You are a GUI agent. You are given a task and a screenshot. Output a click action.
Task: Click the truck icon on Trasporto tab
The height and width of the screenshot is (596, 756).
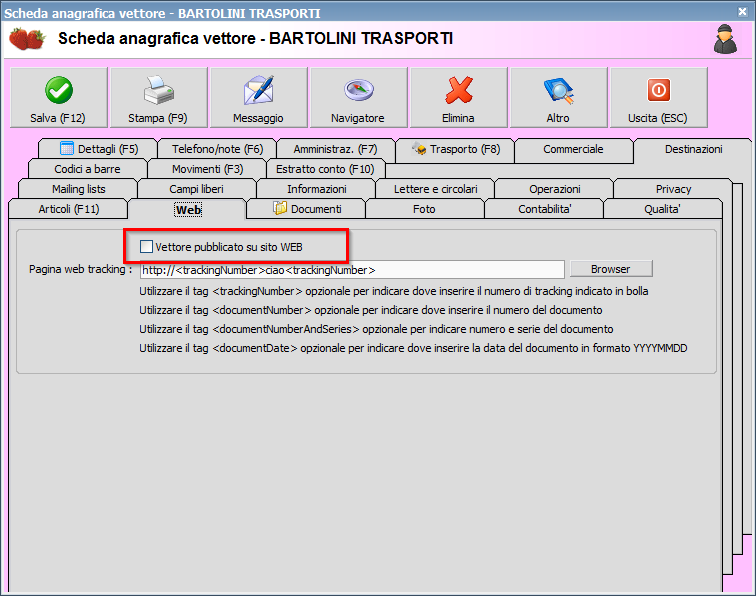pyautogui.click(x=419, y=149)
